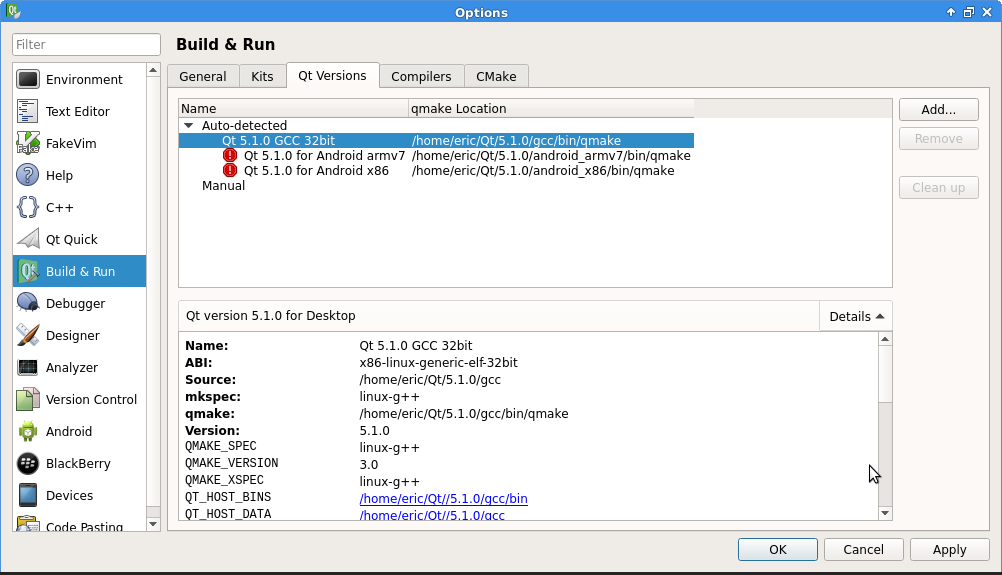Click the QMAKE_VERSION value 3.0
Image resolution: width=1002 pixels, height=575 pixels.
(x=369, y=464)
